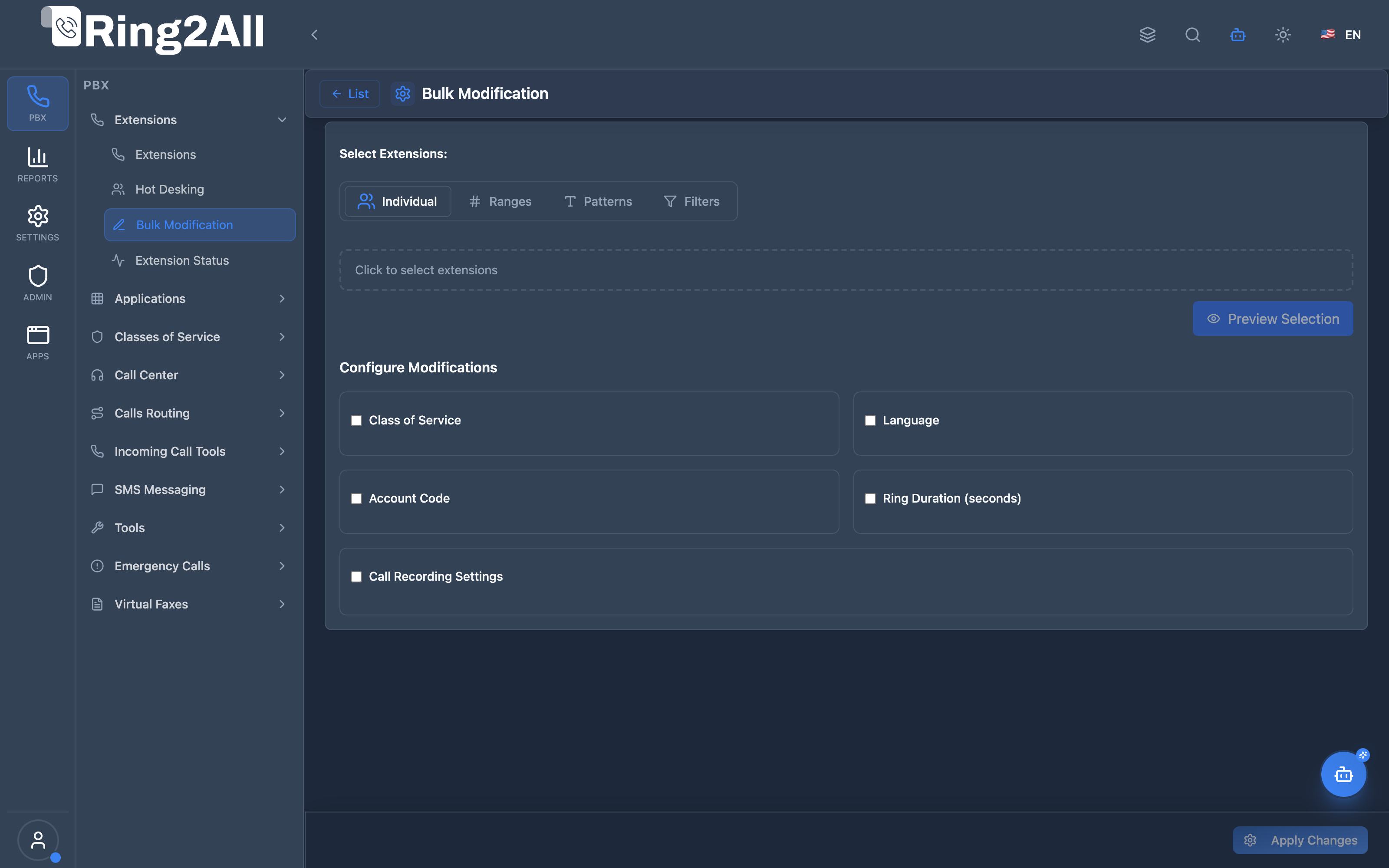The width and height of the screenshot is (1389, 868).
Task: Expand the Virtual Faxes menu
Action: click(x=189, y=604)
